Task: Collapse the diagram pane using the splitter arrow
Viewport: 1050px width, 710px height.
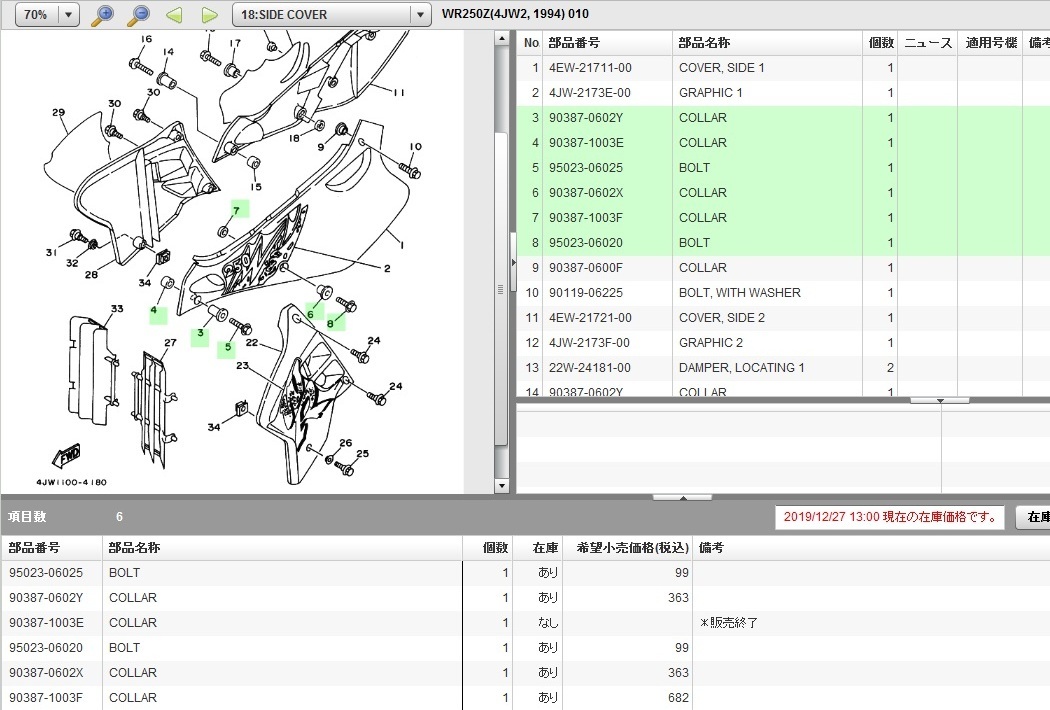Action: coord(514,263)
